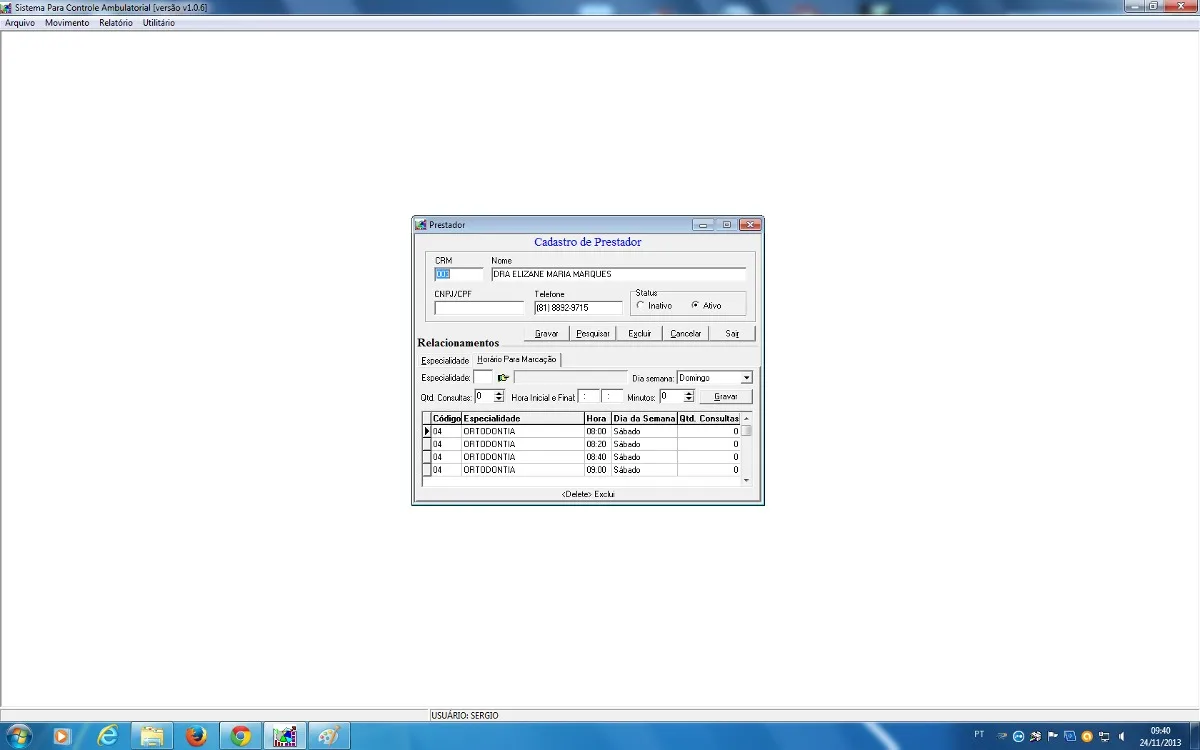Launch Firefox from the taskbar
The image size is (1200, 750).
click(x=196, y=736)
